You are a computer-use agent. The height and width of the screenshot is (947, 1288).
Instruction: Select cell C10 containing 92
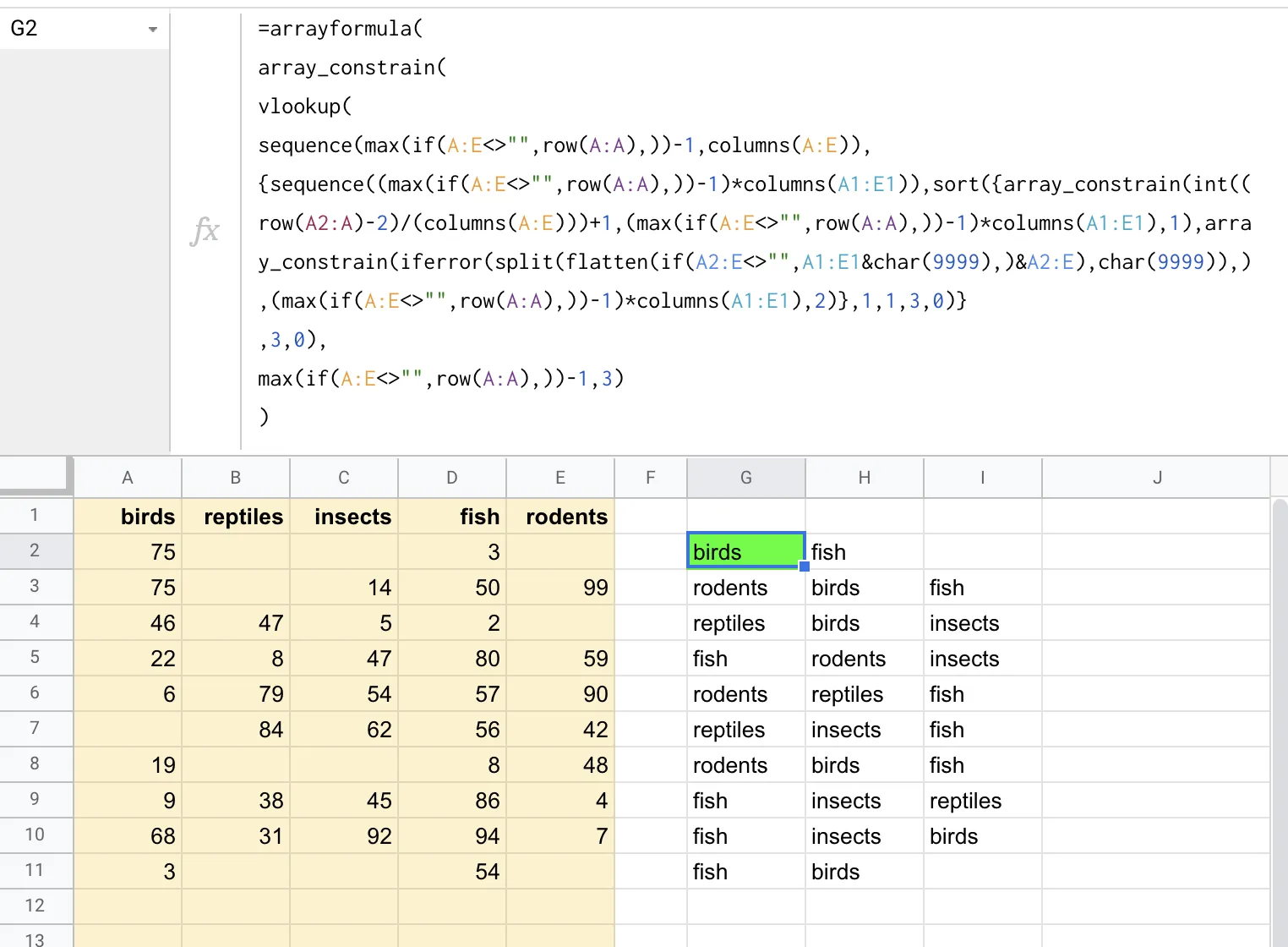[x=344, y=835]
